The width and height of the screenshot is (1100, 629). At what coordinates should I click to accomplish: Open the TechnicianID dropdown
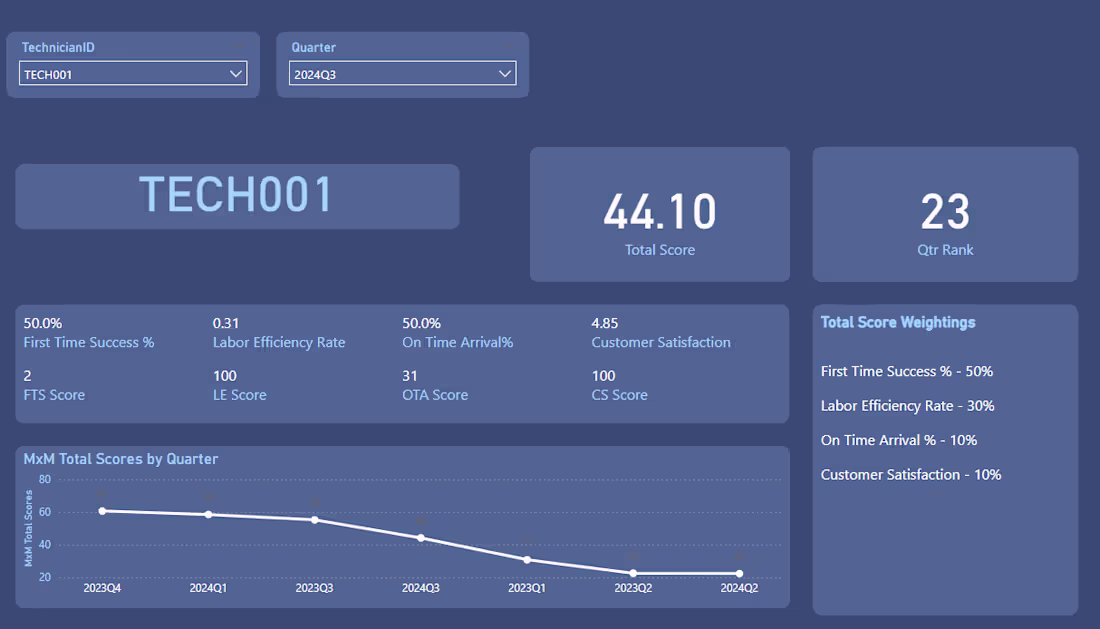tap(133, 73)
